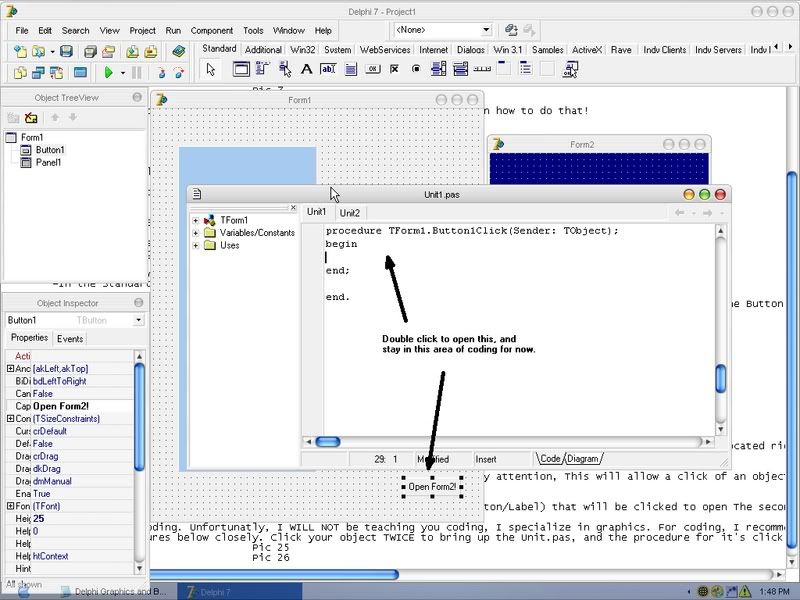Click the green Run button in the toolbar

tap(108, 73)
